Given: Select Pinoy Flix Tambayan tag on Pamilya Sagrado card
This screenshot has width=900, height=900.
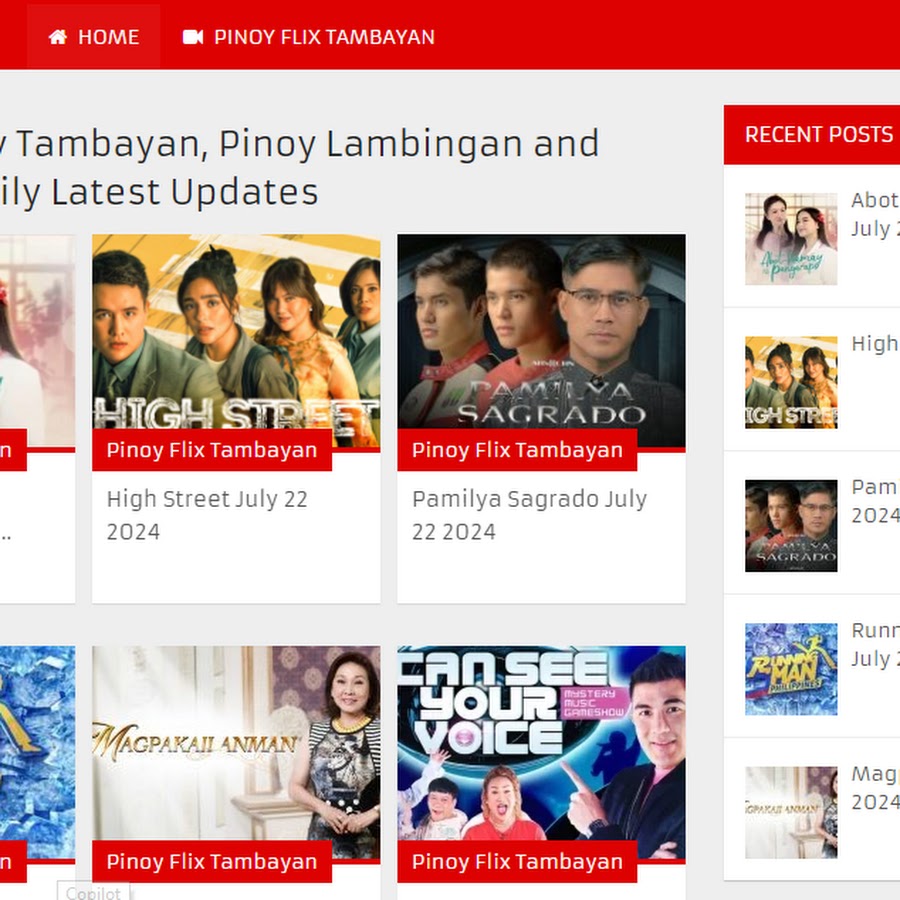Looking at the screenshot, I should [517, 450].
